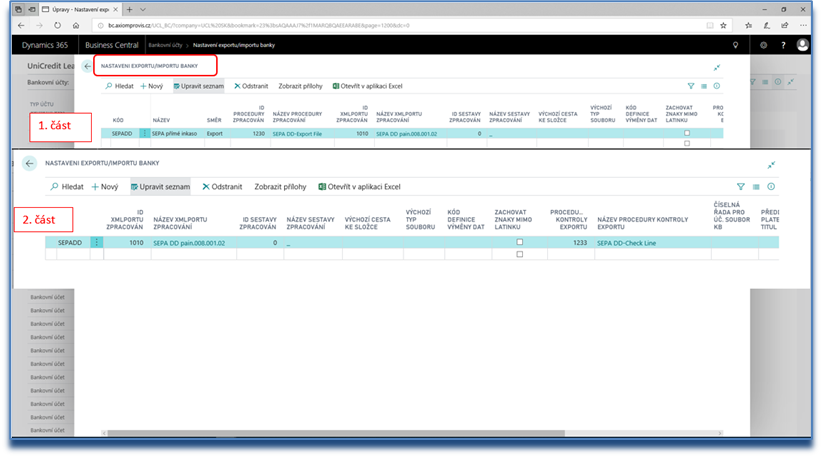Image resolution: width=822 pixels, height=457 pixels.
Task: Toggle the list view icon in the lower toolbar
Action: point(756,186)
